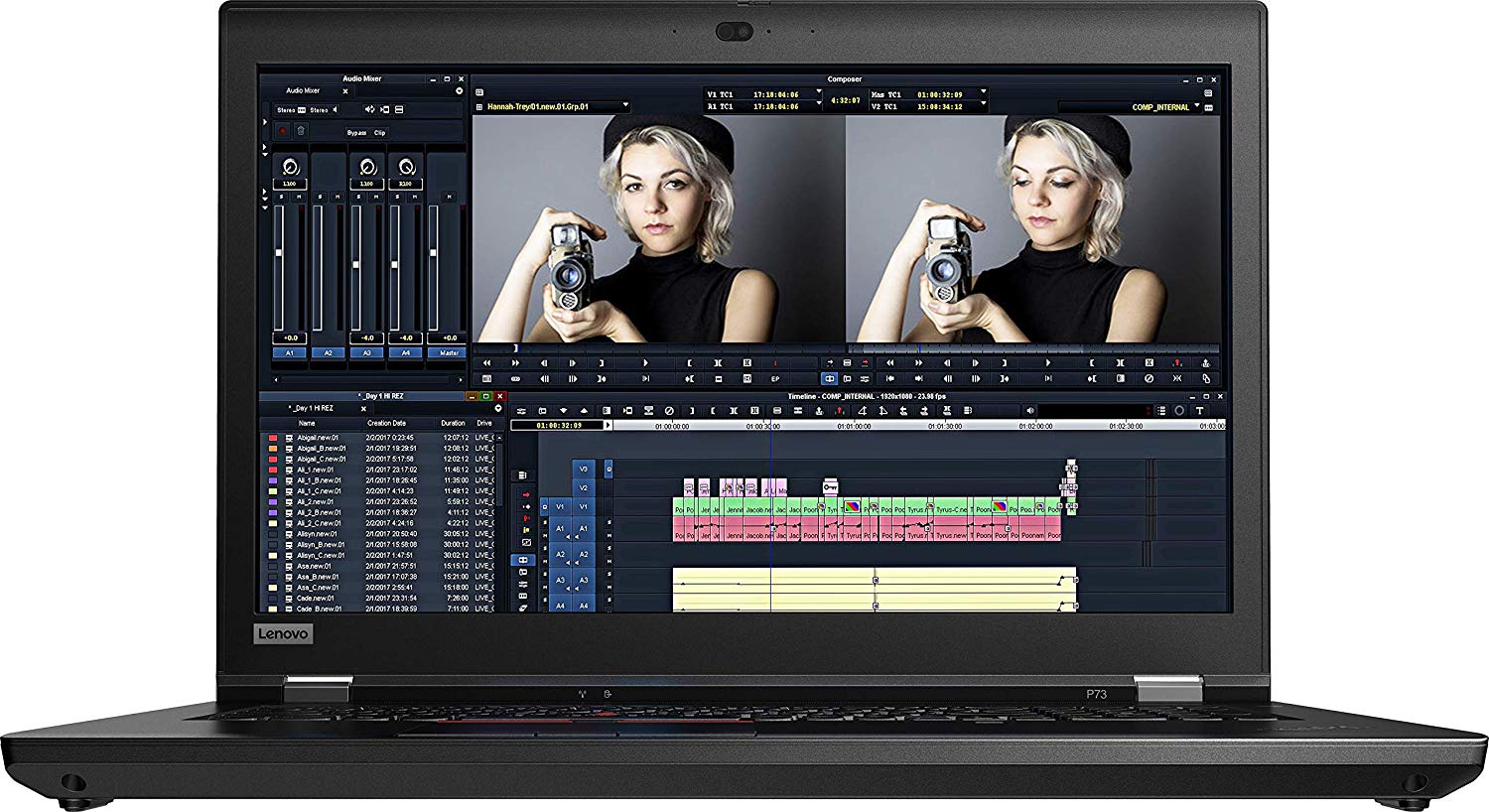Click the Clip button in Audio Mixer
This screenshot has width=1489, height=812.
point(379,132)
